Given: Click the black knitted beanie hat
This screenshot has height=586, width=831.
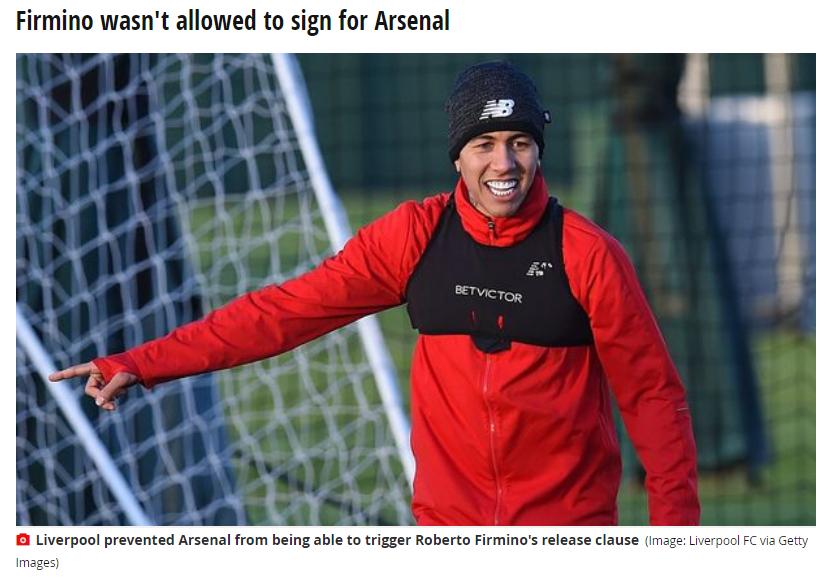Looking at the screenshot, I should (496, 108).
